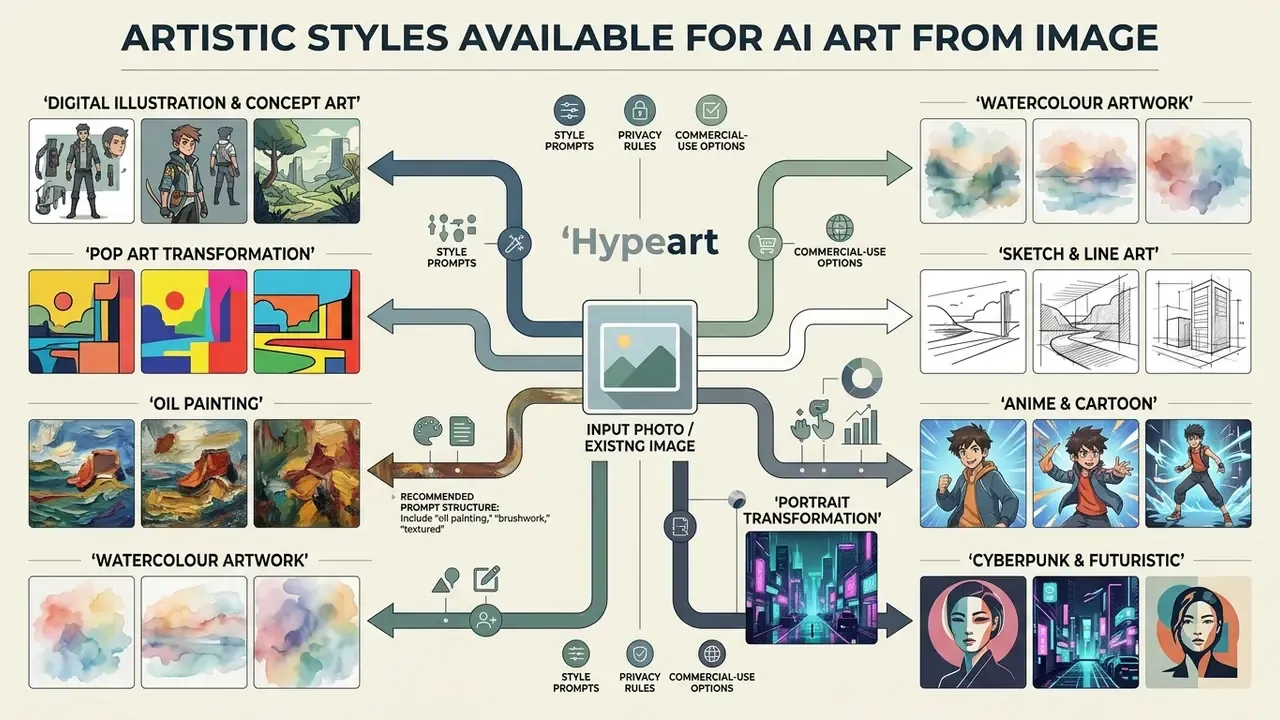Click the sliders icon in the bottom row
This screenshot has width=1280, height=720.
point(577,655)
